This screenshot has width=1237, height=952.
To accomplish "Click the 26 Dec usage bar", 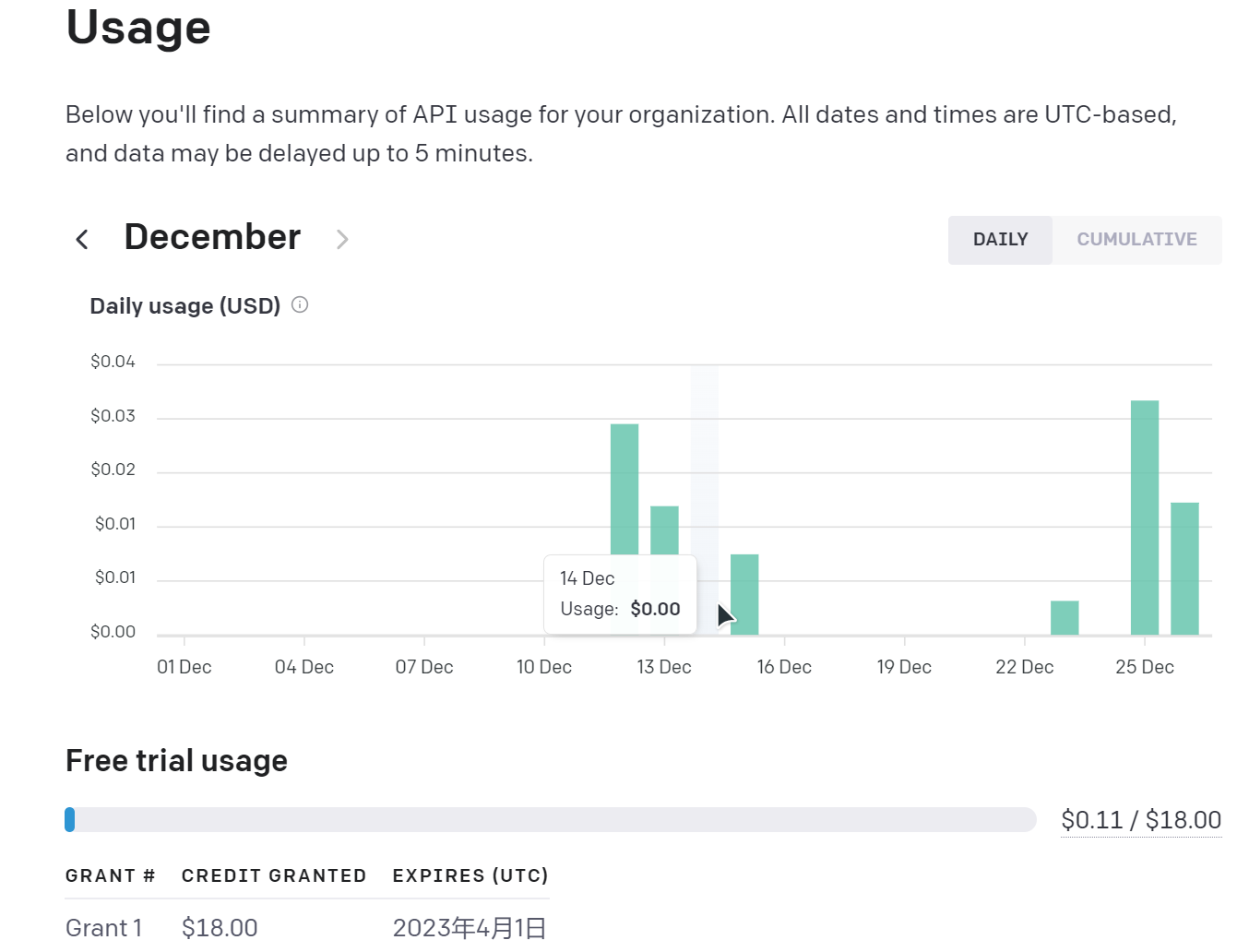I will 1184,568.
